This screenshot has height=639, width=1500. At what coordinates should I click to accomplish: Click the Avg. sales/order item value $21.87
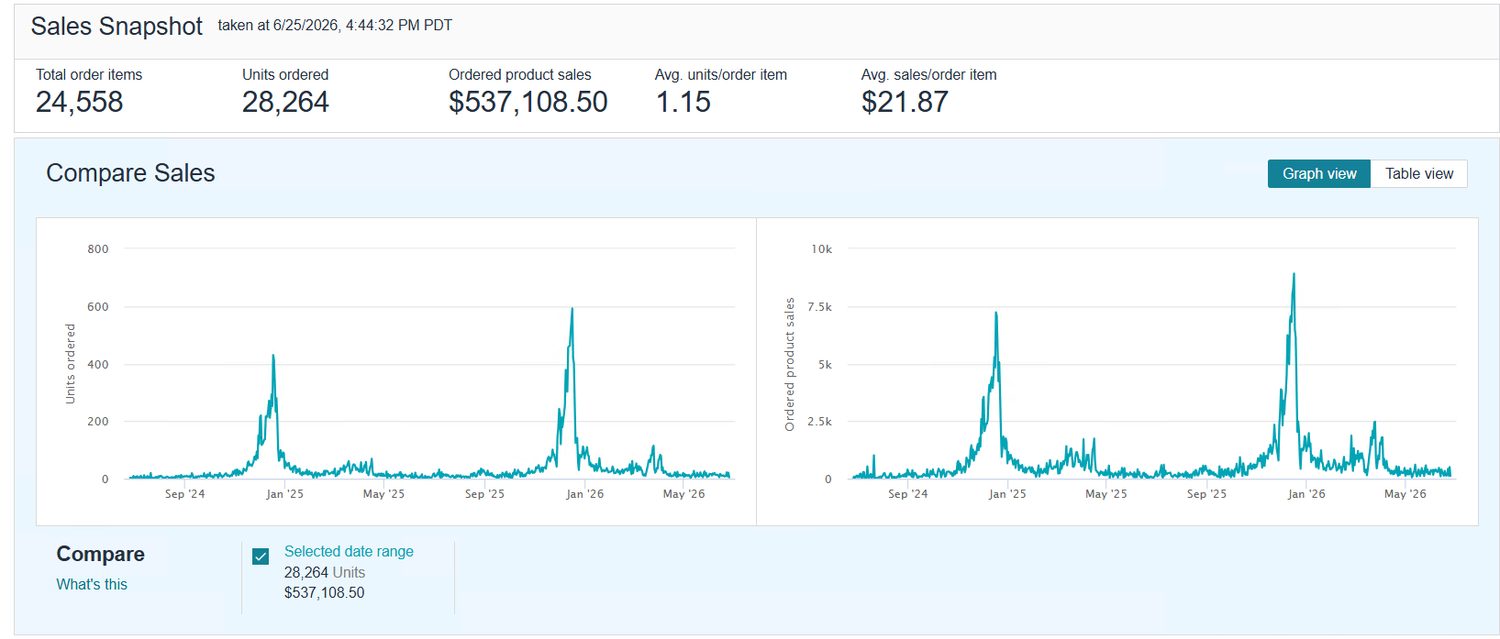[905, 102]
